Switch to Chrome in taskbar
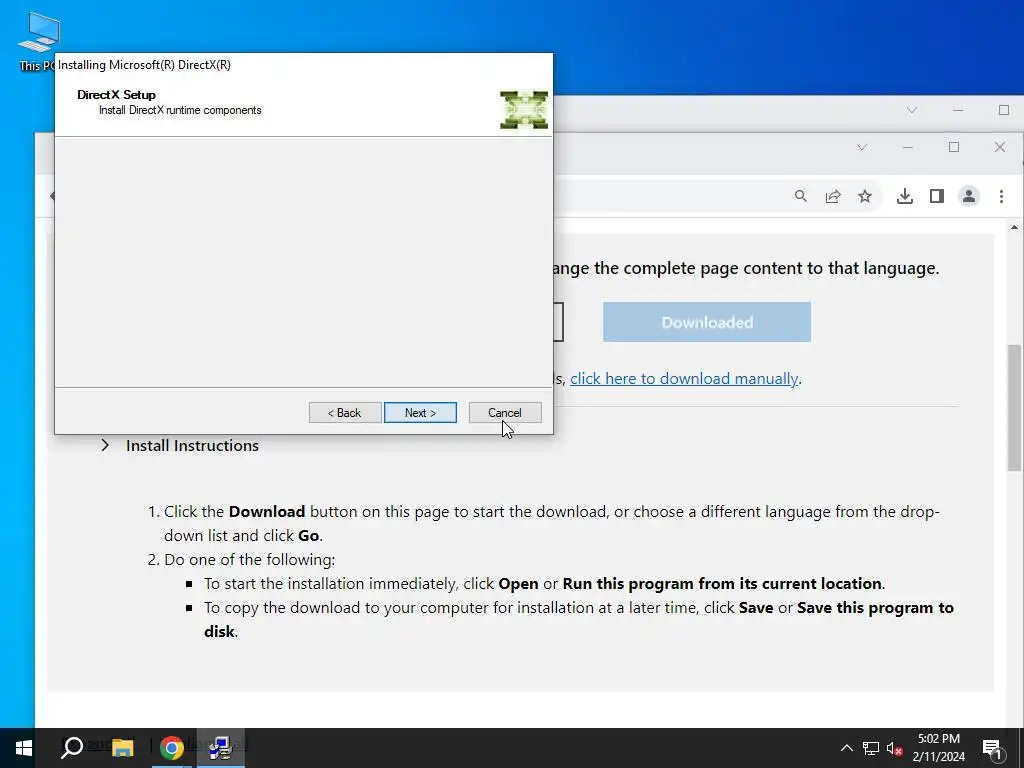This screenshot has height=768, width=1024. pos(171,748)
